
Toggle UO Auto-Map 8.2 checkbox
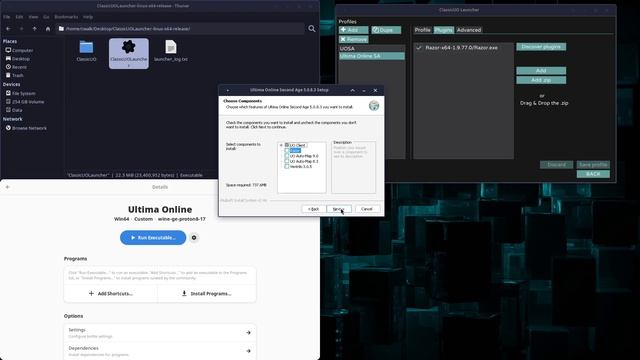(287, 161)
